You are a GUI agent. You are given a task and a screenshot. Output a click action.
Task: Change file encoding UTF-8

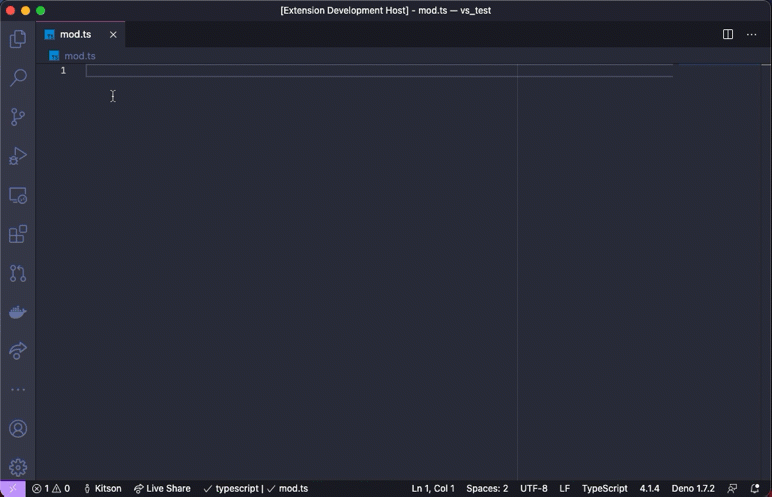click(534, 489)
